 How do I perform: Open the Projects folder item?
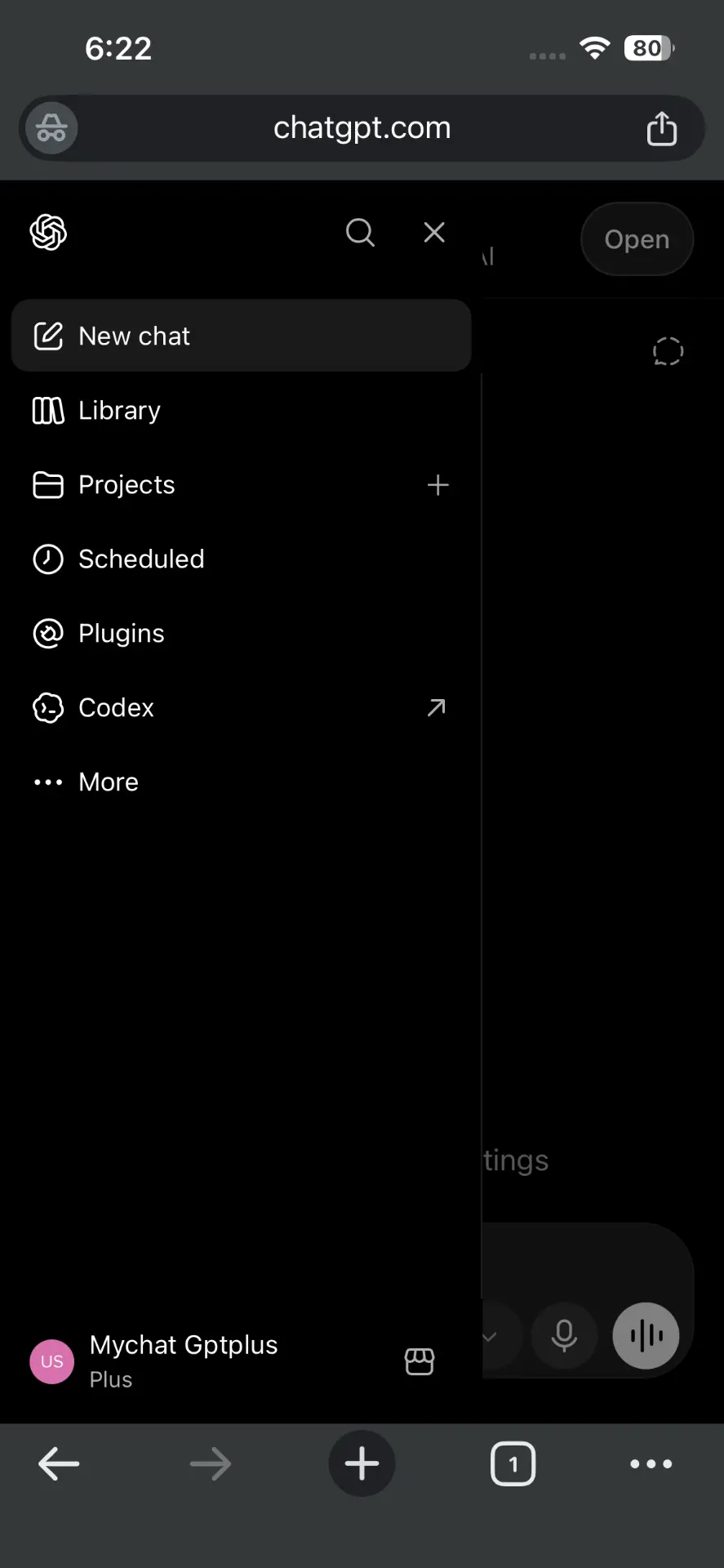click(212, 485)
